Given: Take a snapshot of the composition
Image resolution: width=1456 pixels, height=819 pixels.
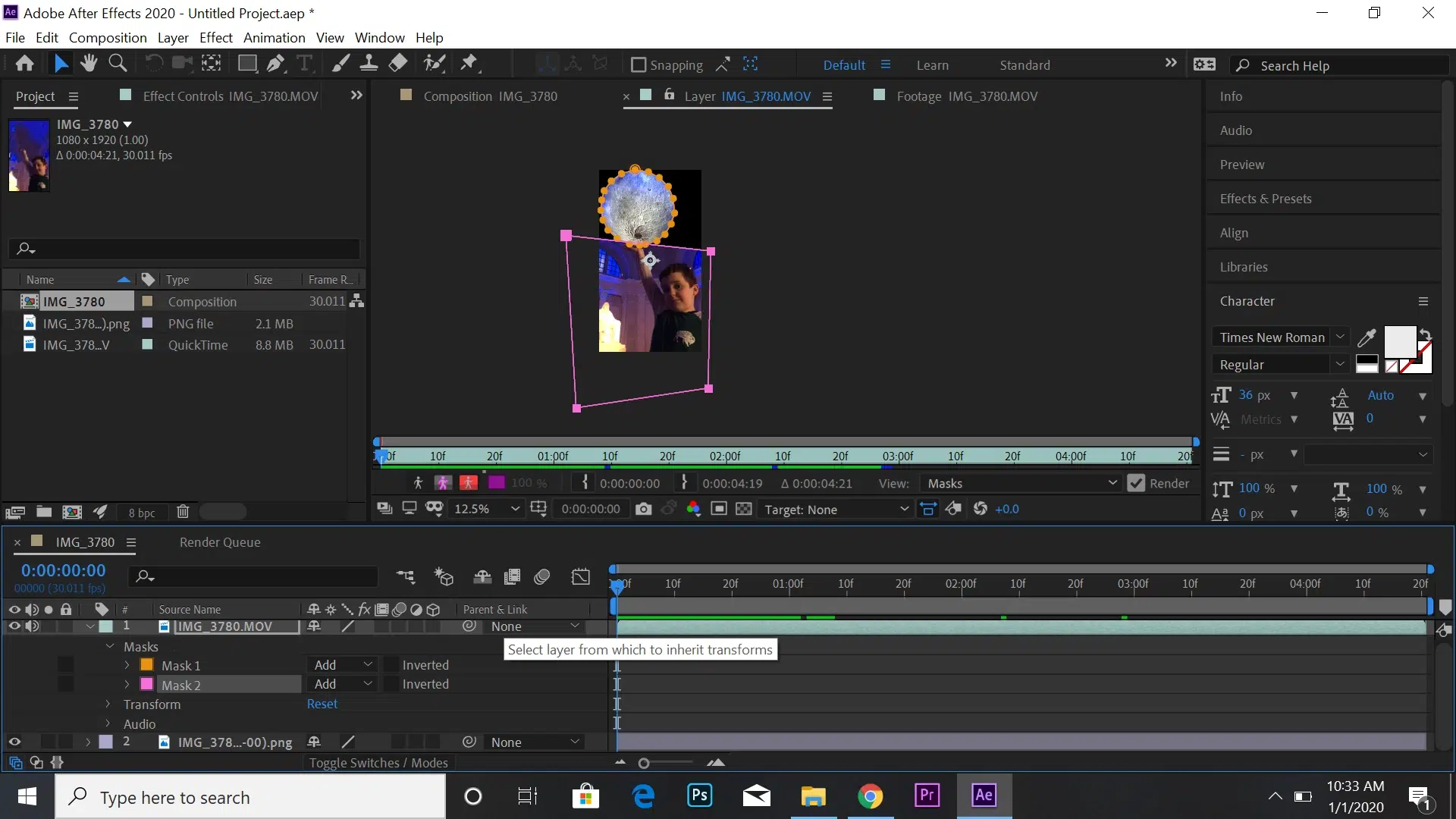Looking at the screenshot, I should (x=644, y=509).
